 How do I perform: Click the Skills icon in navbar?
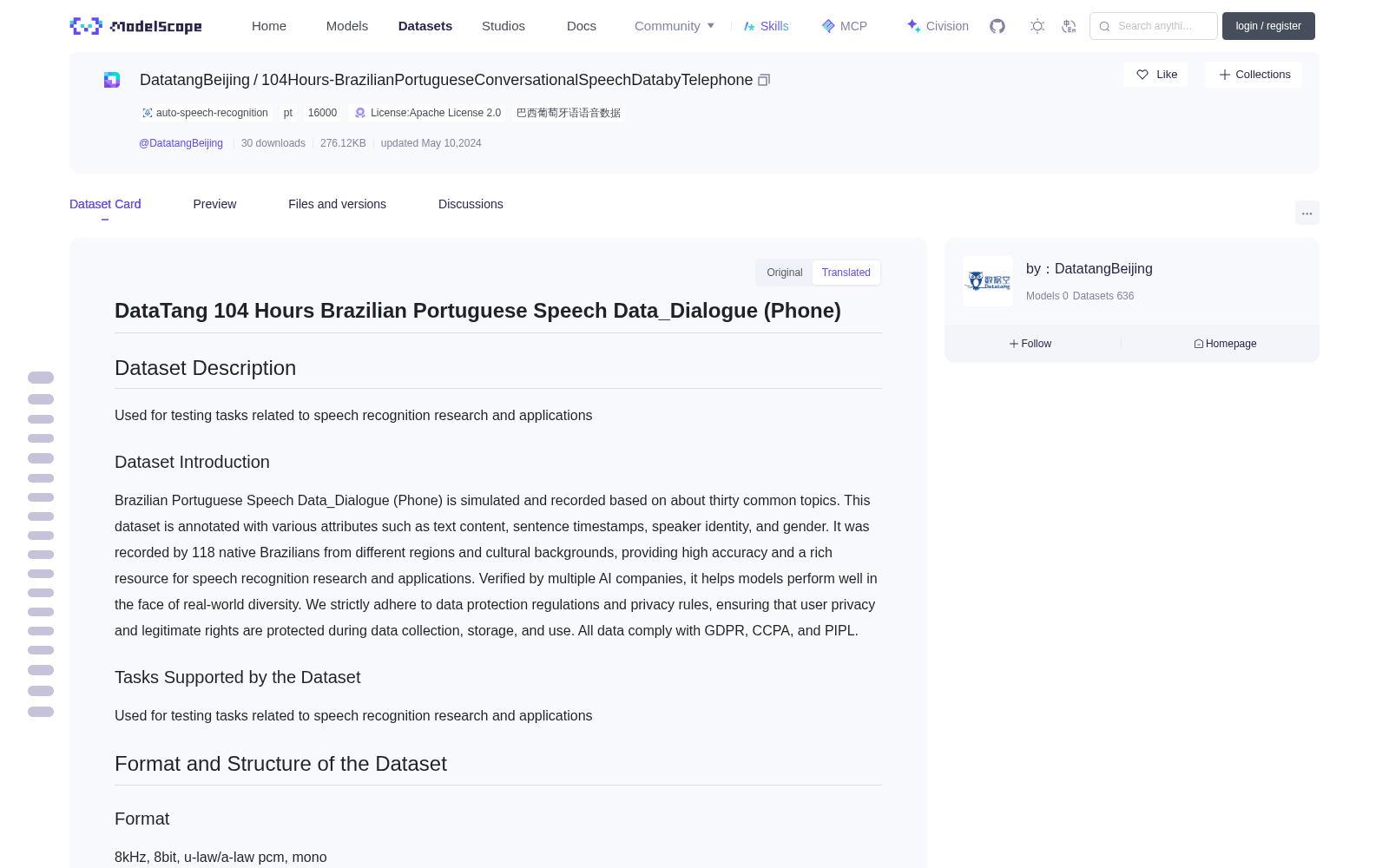[749, 26]
